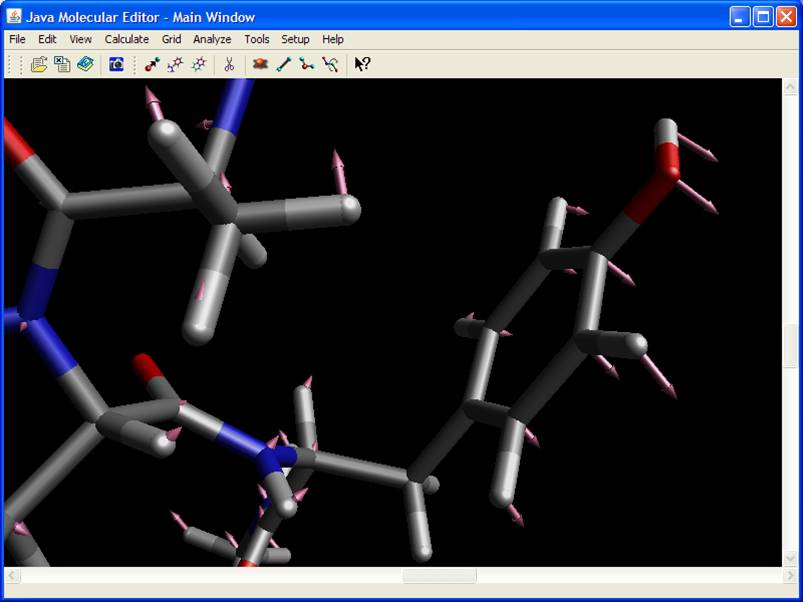803x602 pixels.
Task: Click the documents icon with X mark
Action: tap(62, 64)
